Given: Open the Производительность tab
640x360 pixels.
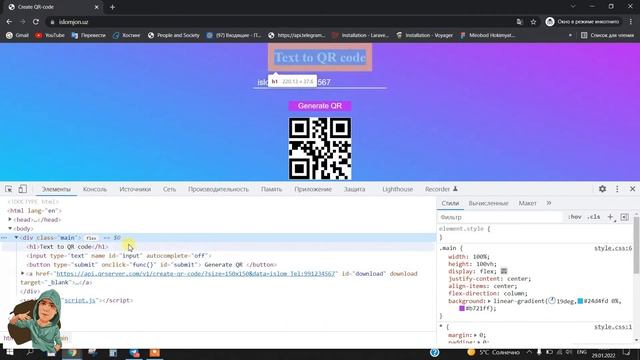Looking at the screenshot, I should [218, 189].
